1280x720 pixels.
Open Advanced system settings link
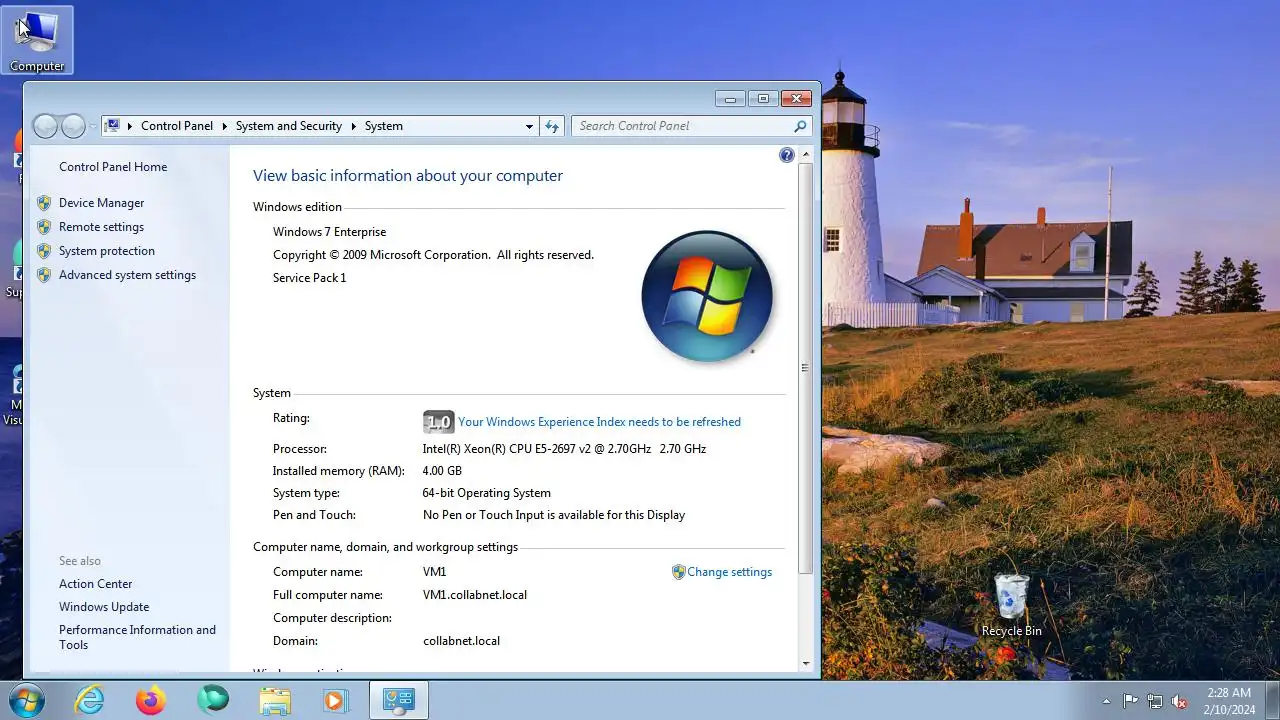127,275
